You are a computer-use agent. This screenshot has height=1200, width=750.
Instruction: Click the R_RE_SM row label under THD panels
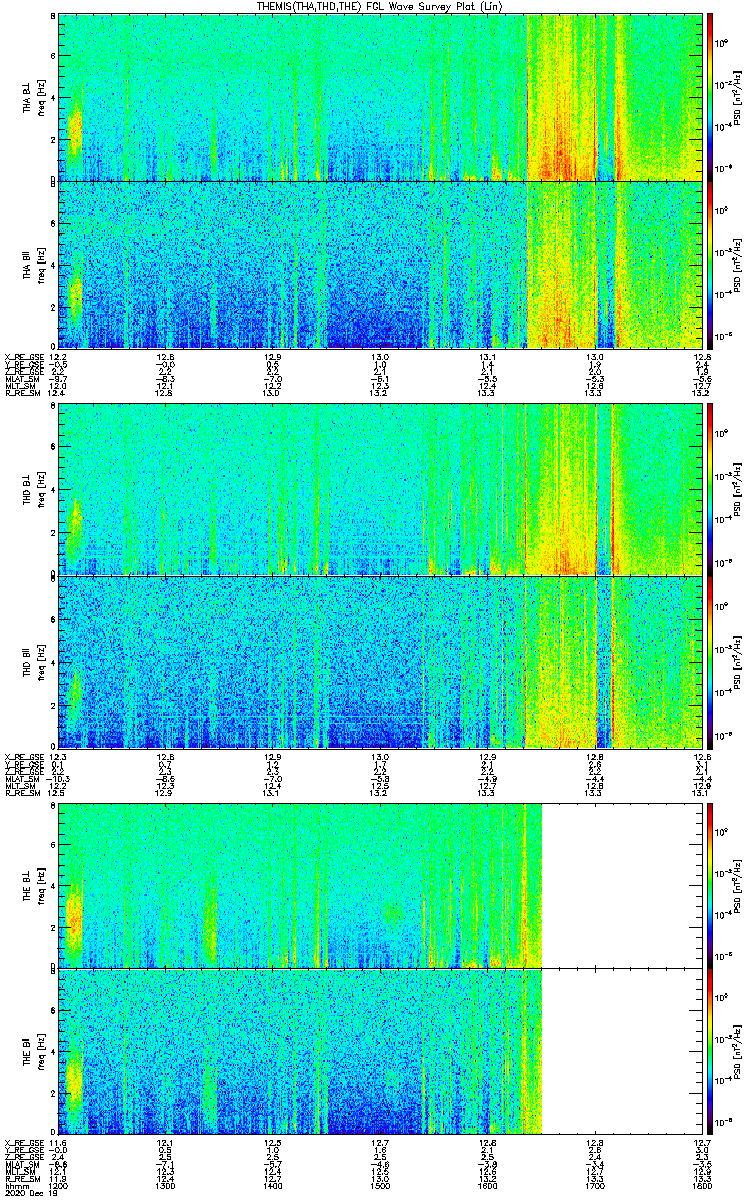[x=22, y=792]
